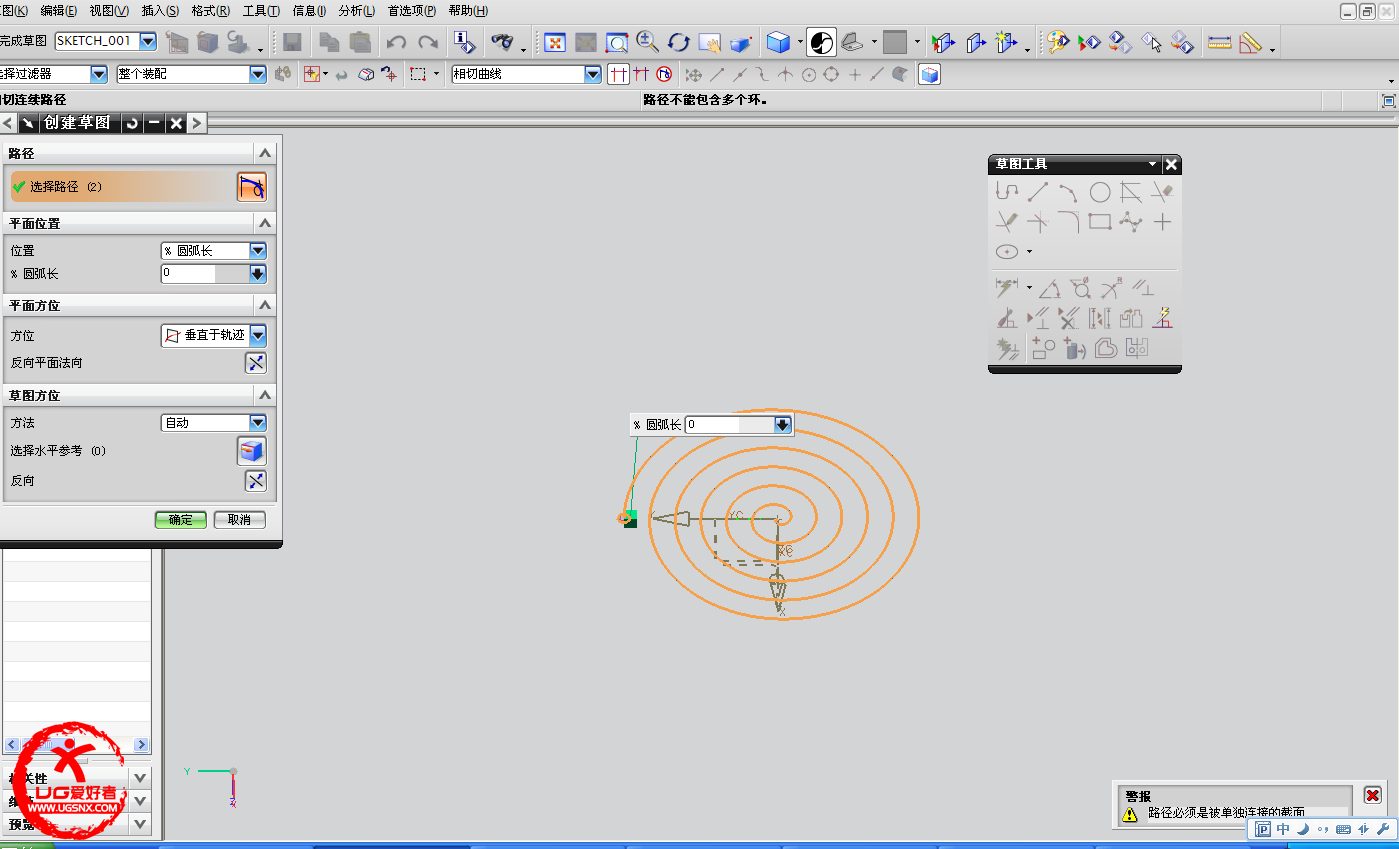Select the Line tool in 草图工具
The height and width of the screenshot is (849, 1399).
click(x=1038, y=192)
